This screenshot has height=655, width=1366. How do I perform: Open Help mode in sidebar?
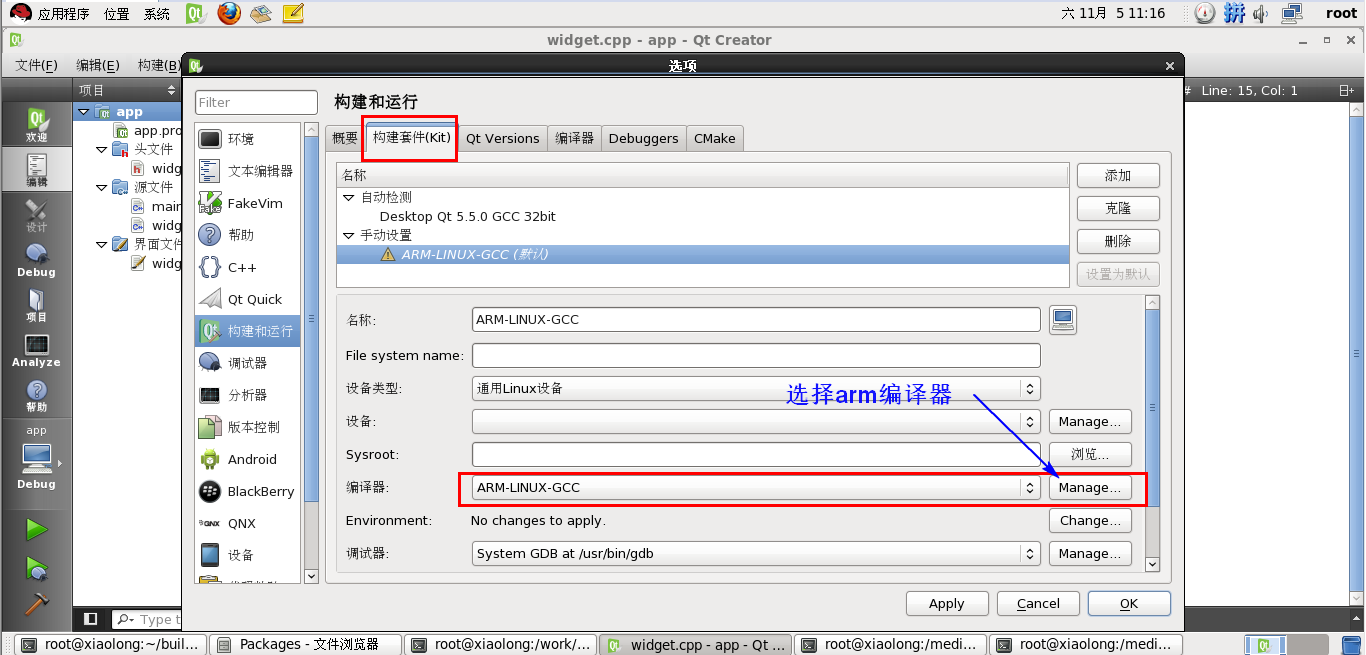(x=36, y=395)
